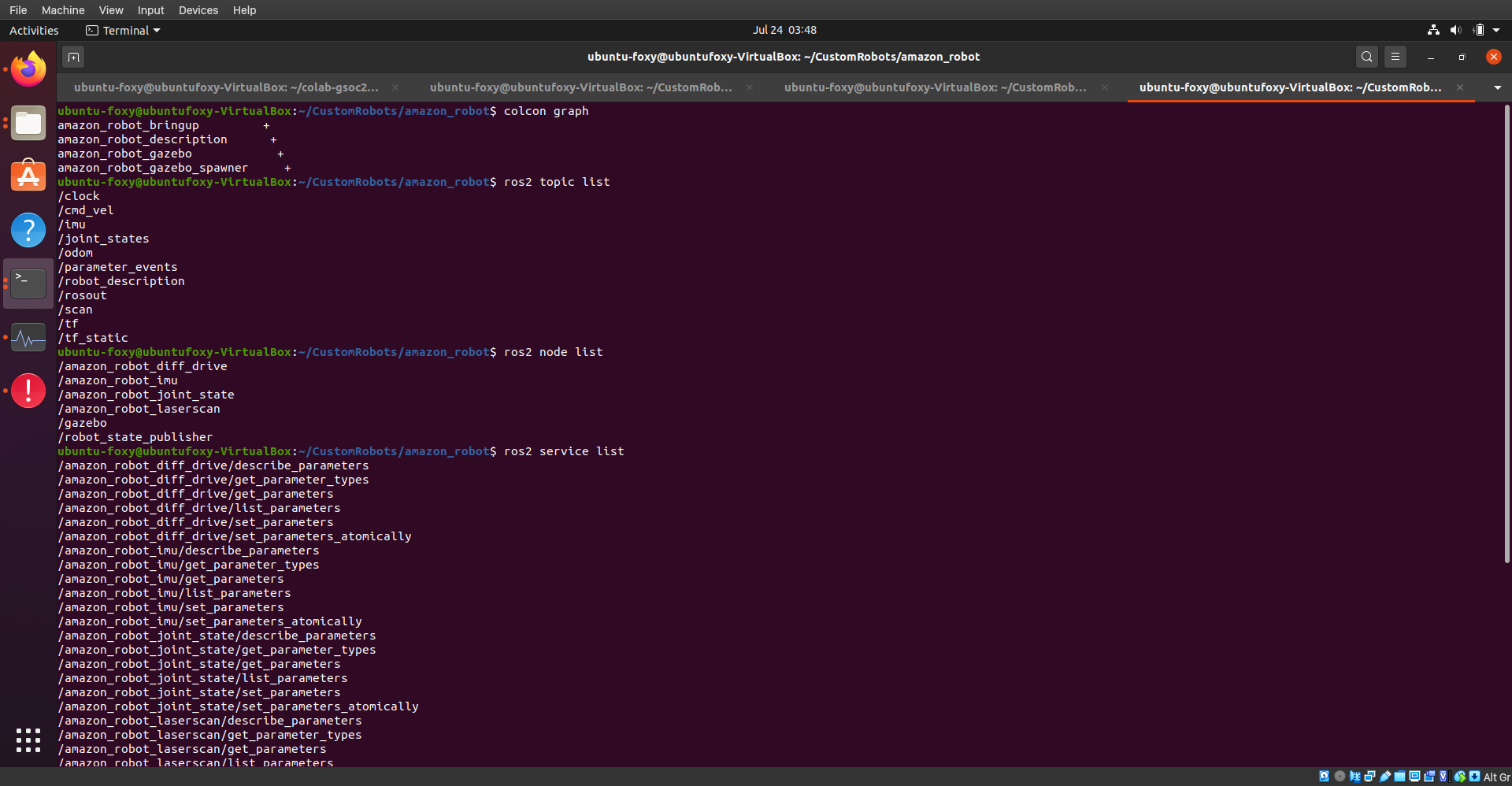Image resolution: width=1512 pixels, height=786 pixels.
Task: Open System Monitor from the dock
Action: 28,338
